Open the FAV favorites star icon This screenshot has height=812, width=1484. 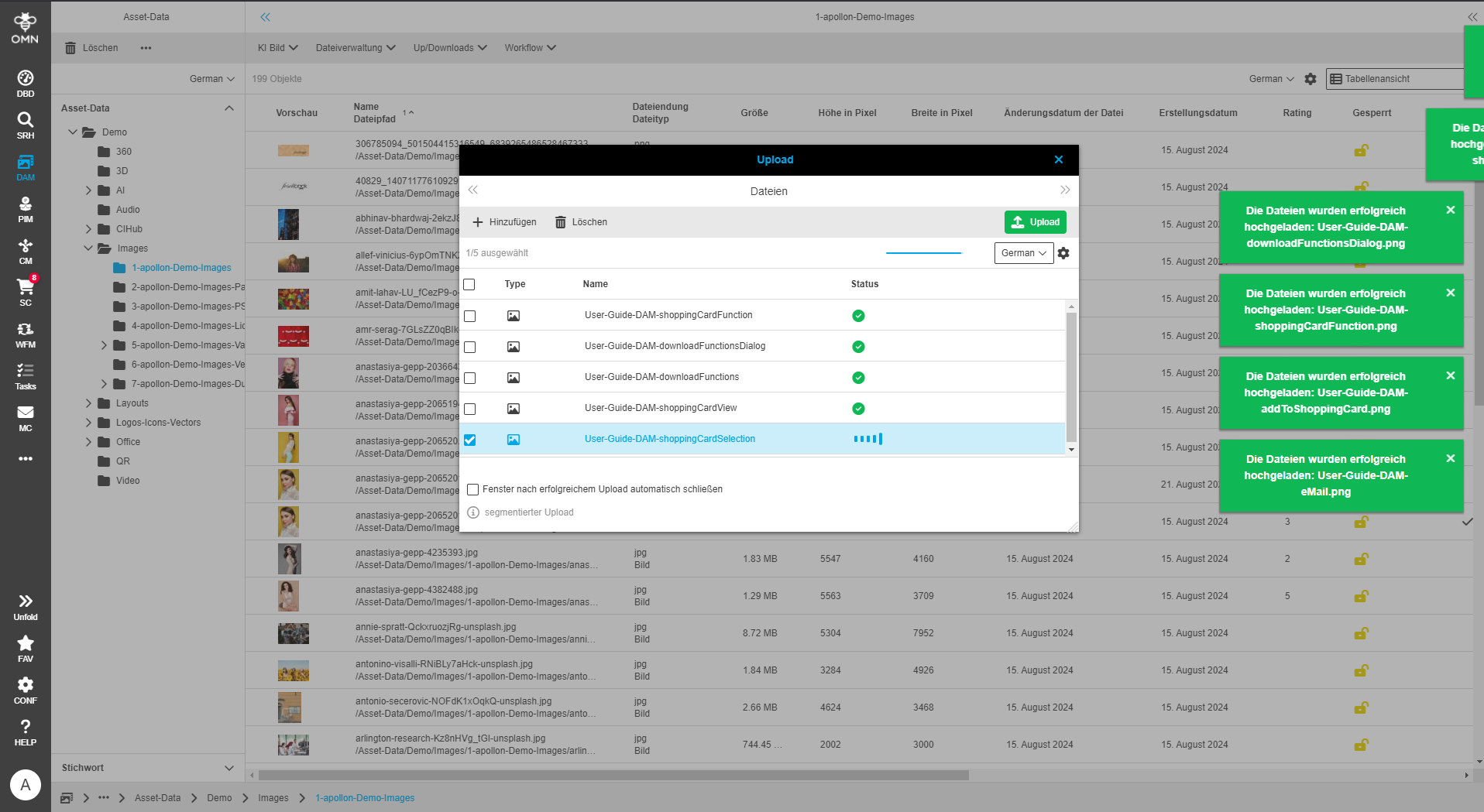pos(26,649)
